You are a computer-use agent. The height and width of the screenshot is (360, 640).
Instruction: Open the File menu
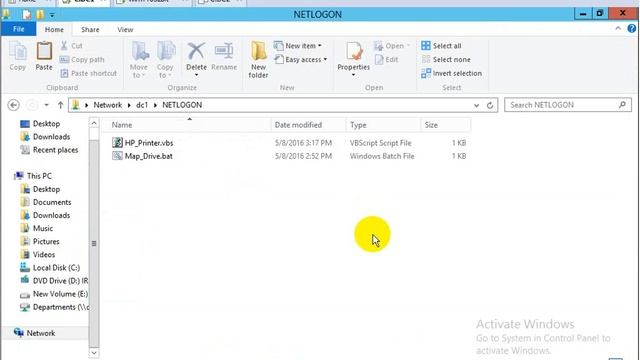point(19,29)
